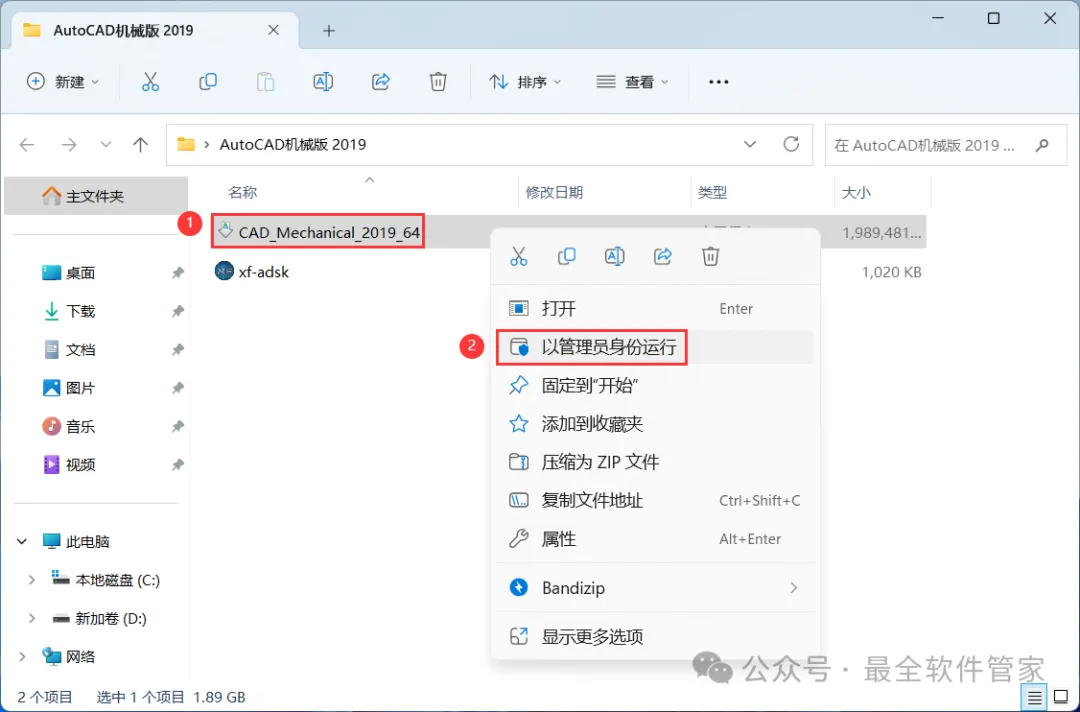Click the Delete trash icon in the Explorer toolbar

point(438,82)
